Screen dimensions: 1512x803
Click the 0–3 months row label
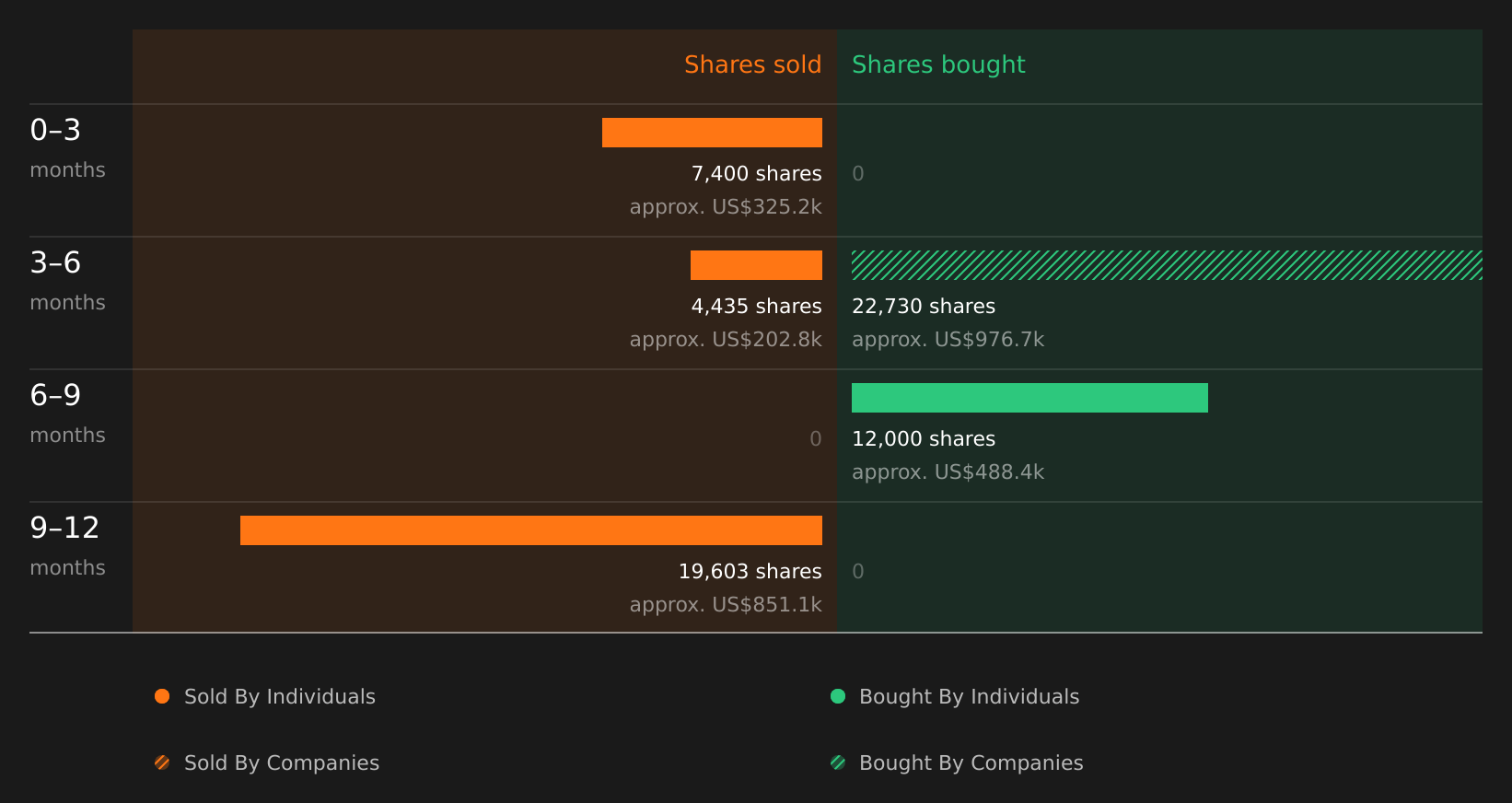(x=67, y=148)
